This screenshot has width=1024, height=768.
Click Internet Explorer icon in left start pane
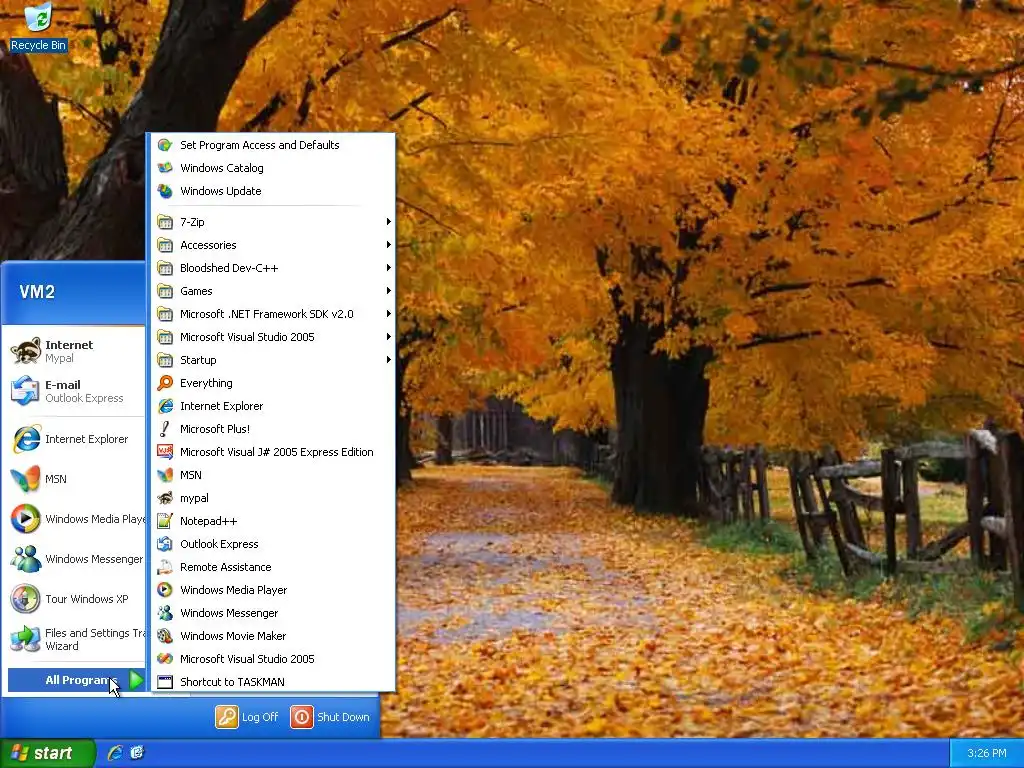(x=25, y=439)
